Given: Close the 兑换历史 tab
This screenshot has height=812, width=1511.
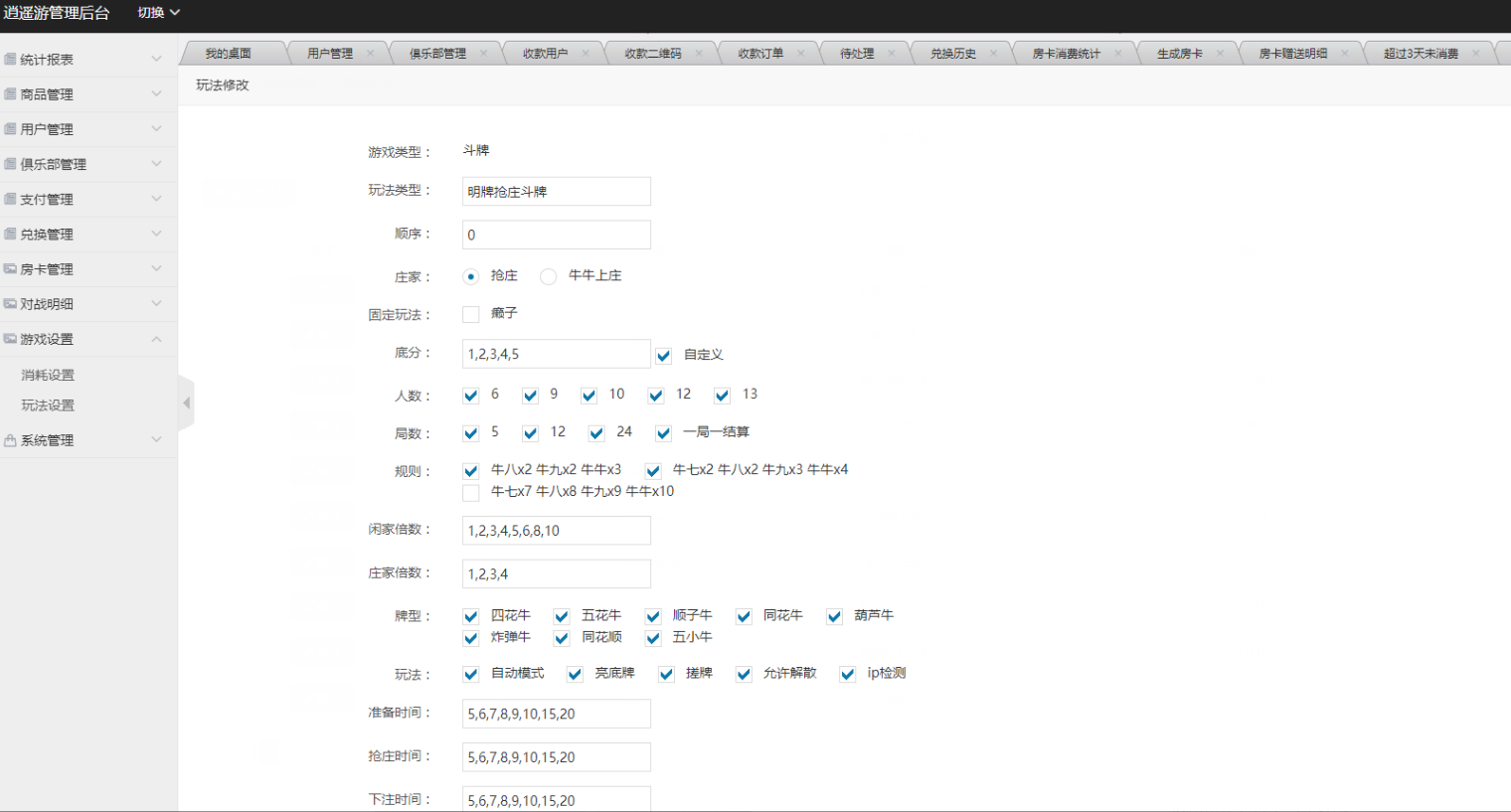Looking at the screenshot, I should click(993, 54).
